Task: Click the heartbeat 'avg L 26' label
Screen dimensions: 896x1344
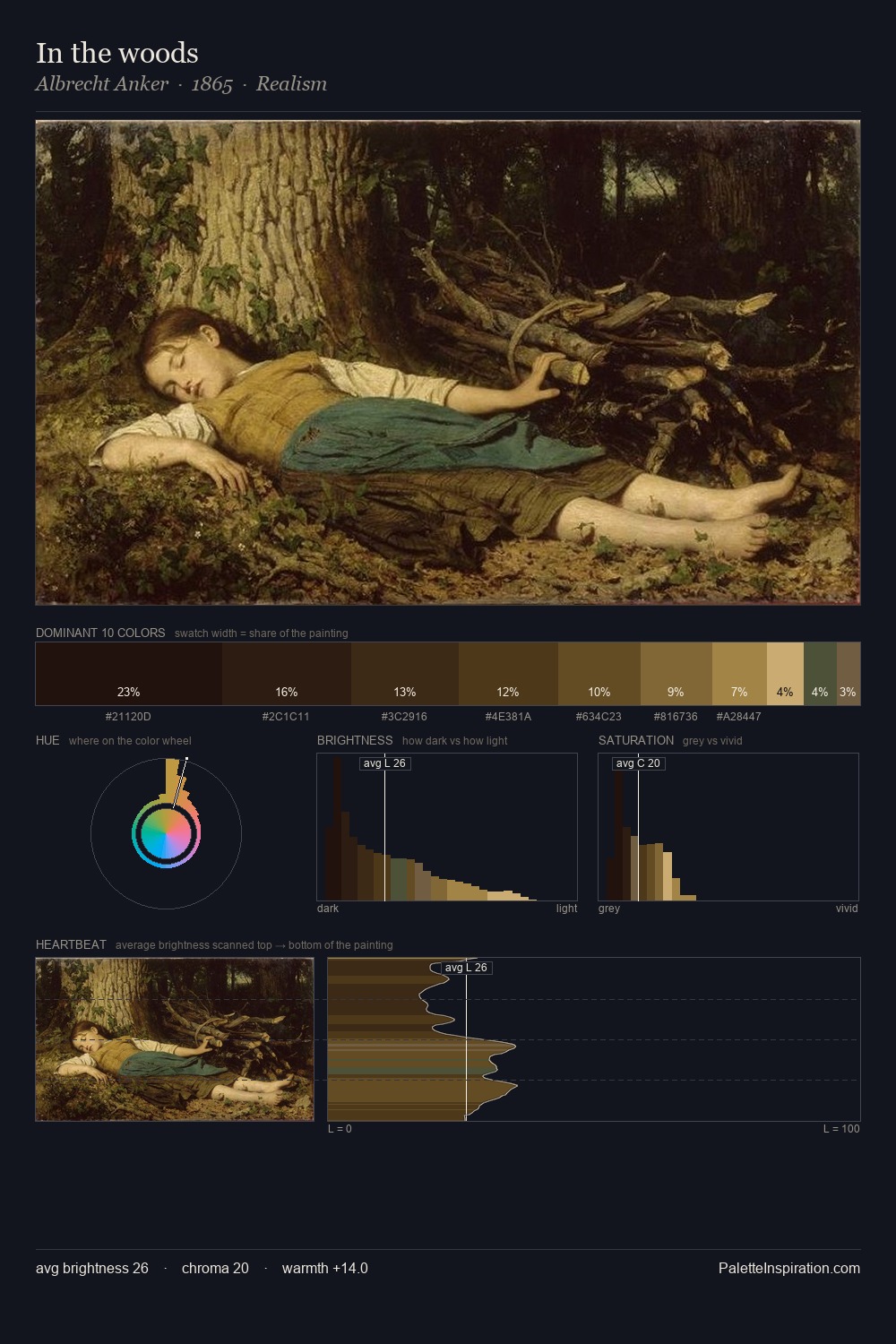Action: point(466,968)
